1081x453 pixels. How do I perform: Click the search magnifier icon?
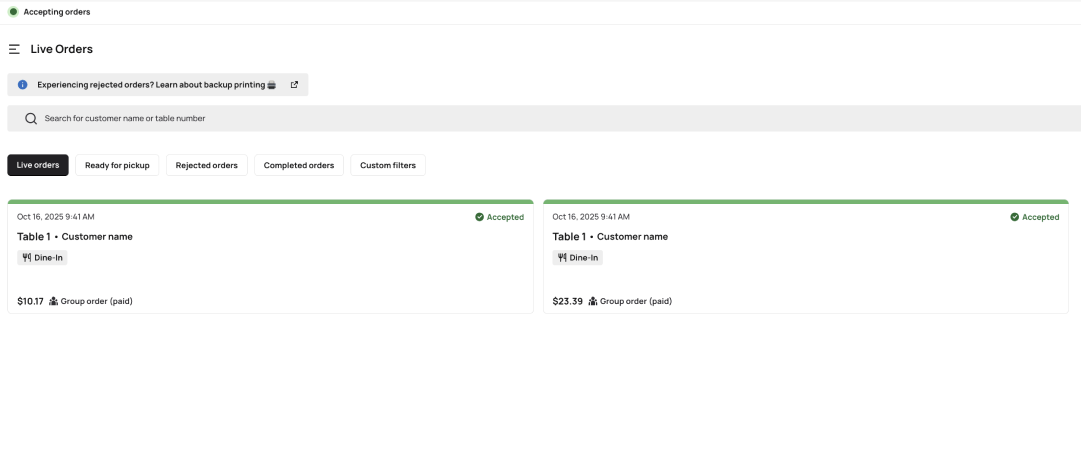coord(31,119)
